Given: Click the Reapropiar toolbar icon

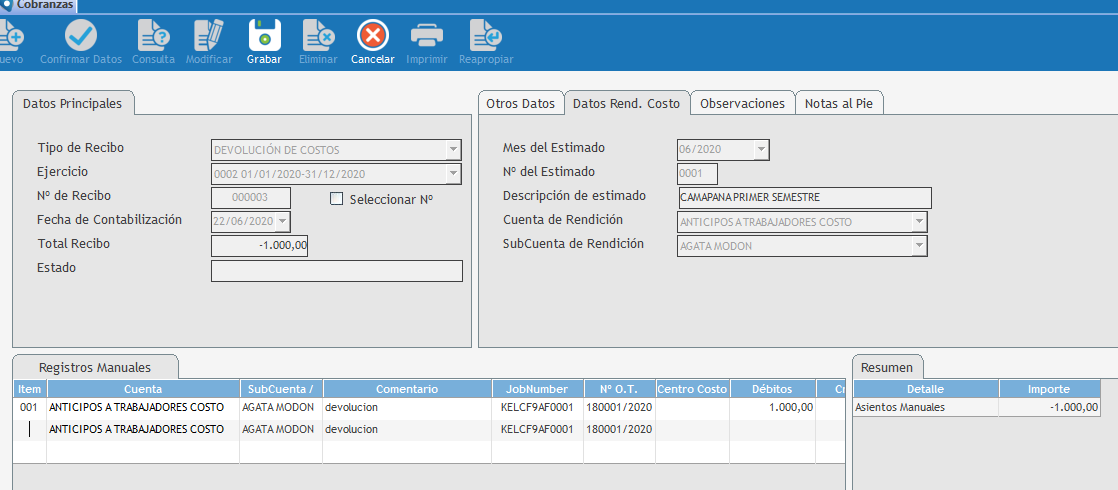Looking at the screenshot, I should [x=486, y=36].
